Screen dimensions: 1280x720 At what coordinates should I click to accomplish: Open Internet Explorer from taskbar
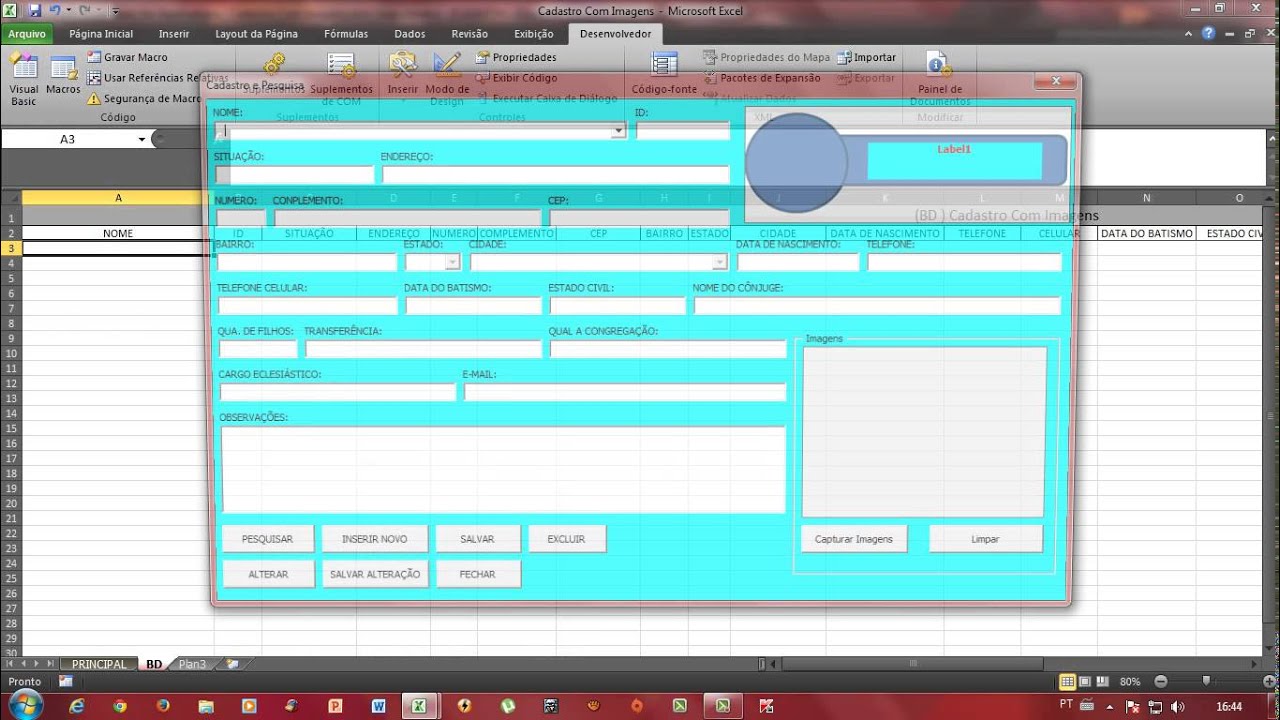pyautogui.click(x=77, y=705)
